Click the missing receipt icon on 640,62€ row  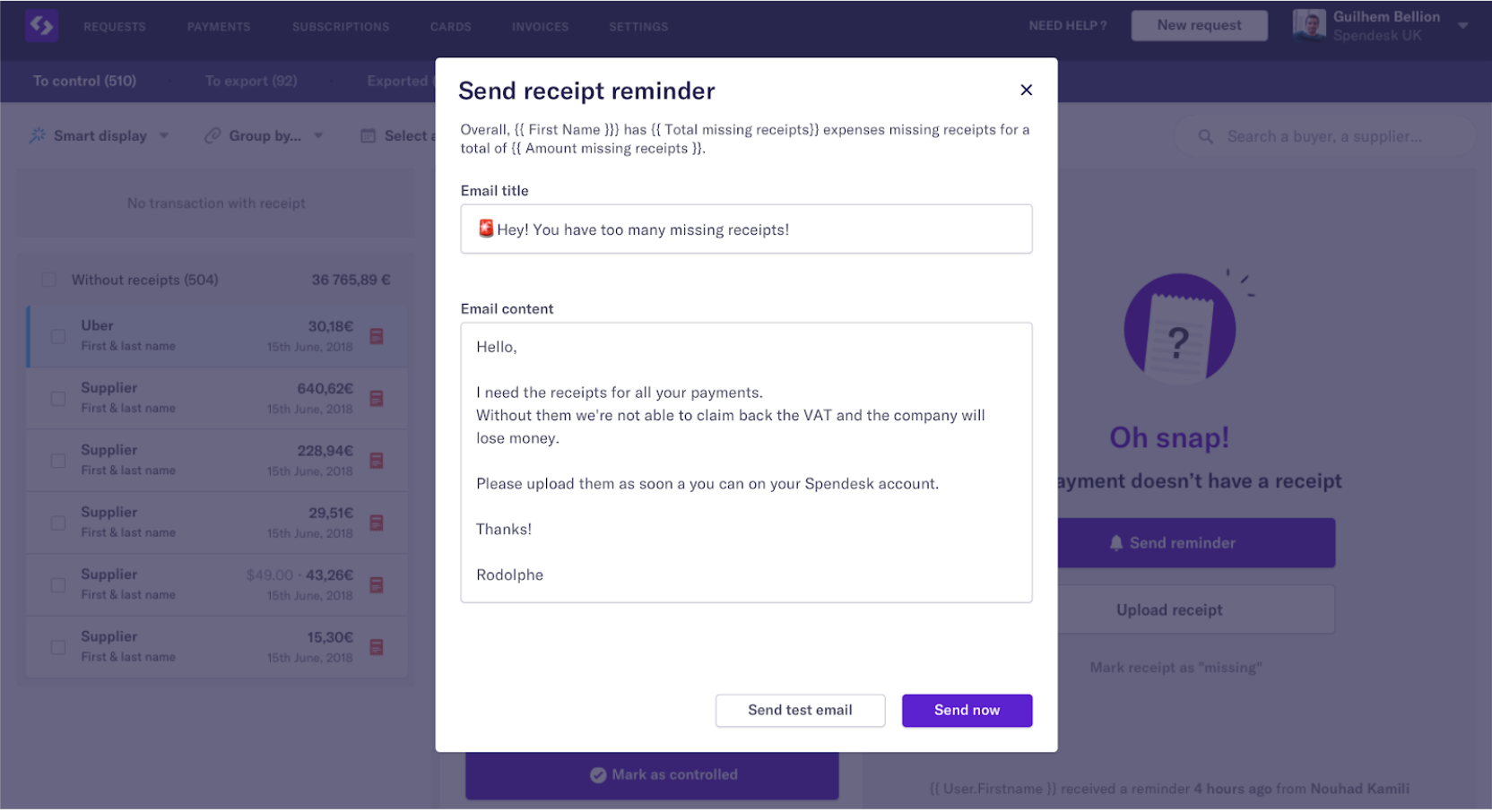(x=377, y=398)
